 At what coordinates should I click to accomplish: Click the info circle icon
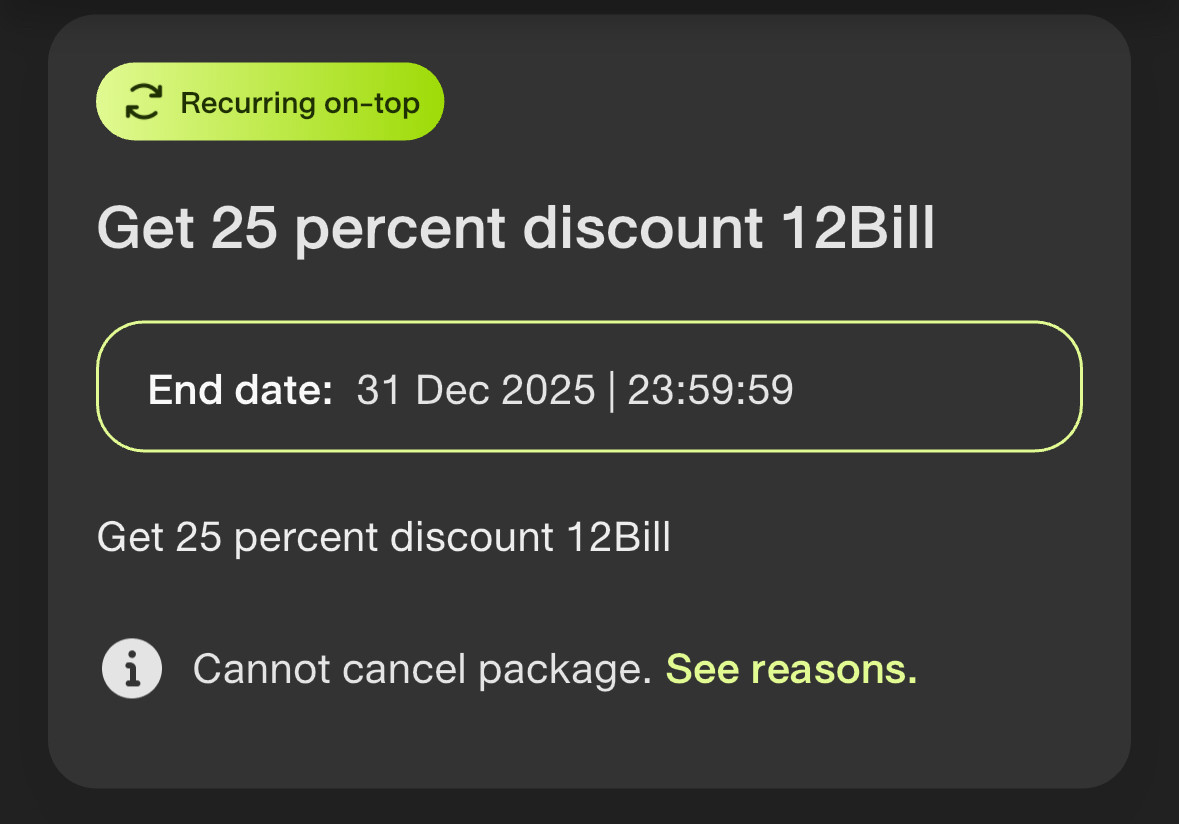[132, 668]
